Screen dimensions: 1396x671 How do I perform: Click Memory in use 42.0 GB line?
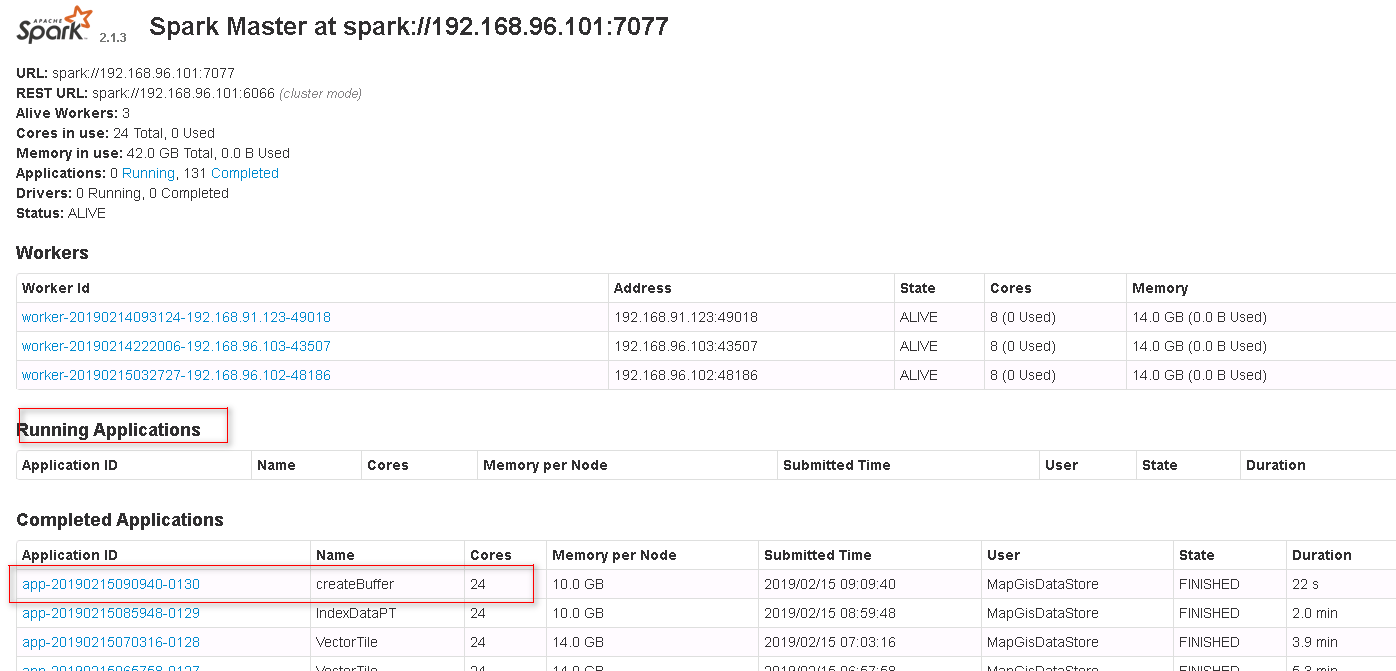pos(153,153)
